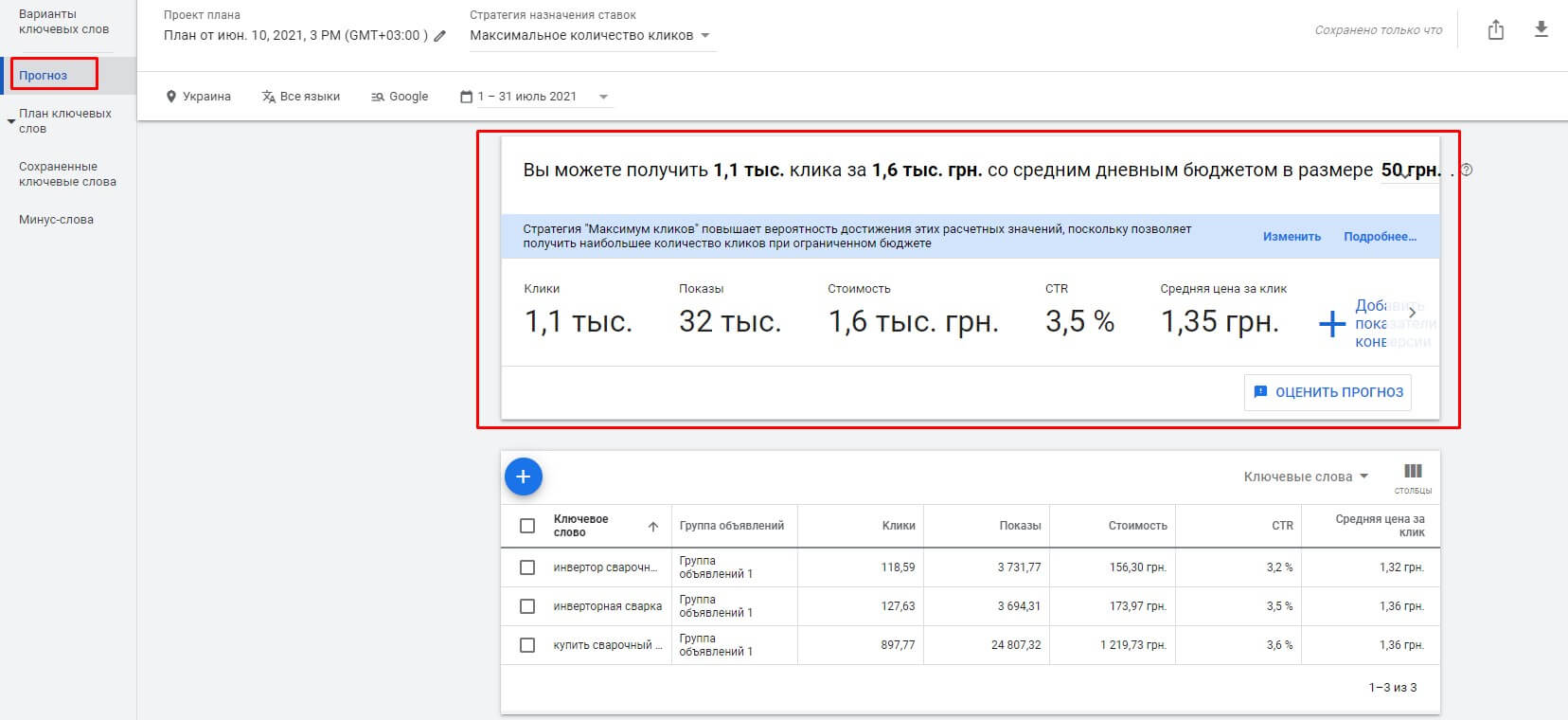Click ОЦЕНИТЬ ПРОГНОЗ button

click(1327, 392)
